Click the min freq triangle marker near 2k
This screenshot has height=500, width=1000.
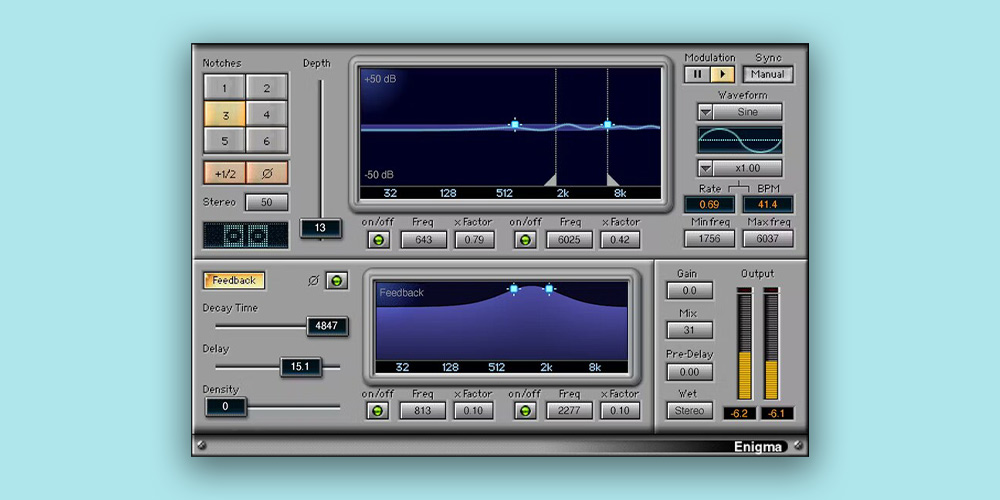tap(551, 179)
